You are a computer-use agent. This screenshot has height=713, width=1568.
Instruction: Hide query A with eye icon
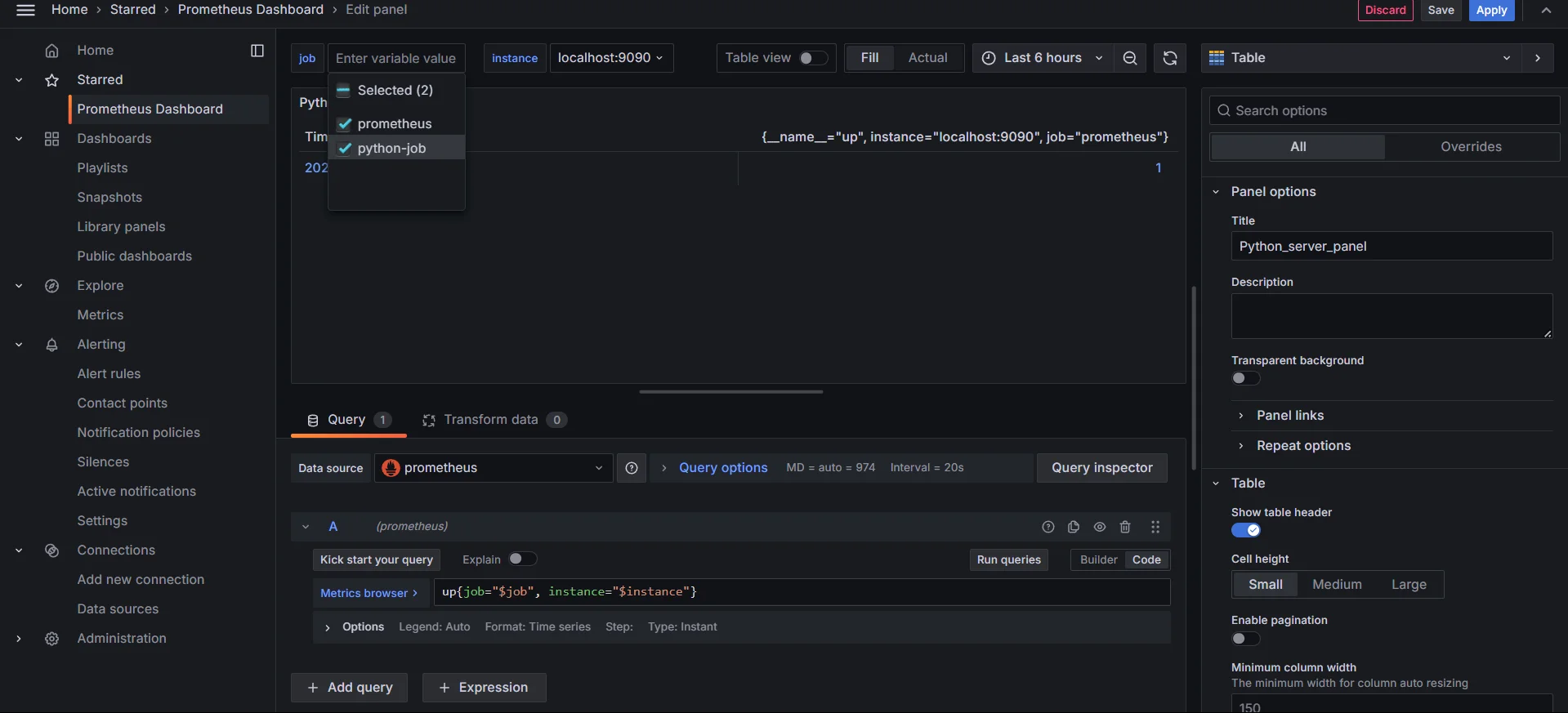click(x=1100, y=527)
